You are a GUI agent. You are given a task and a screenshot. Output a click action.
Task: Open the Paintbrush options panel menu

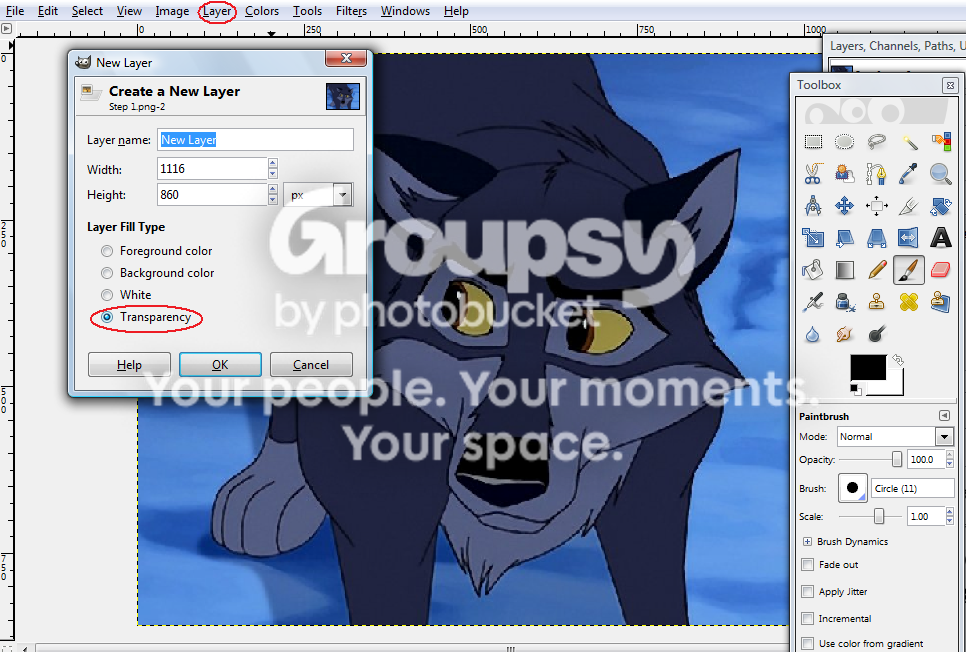coord(944,416)
